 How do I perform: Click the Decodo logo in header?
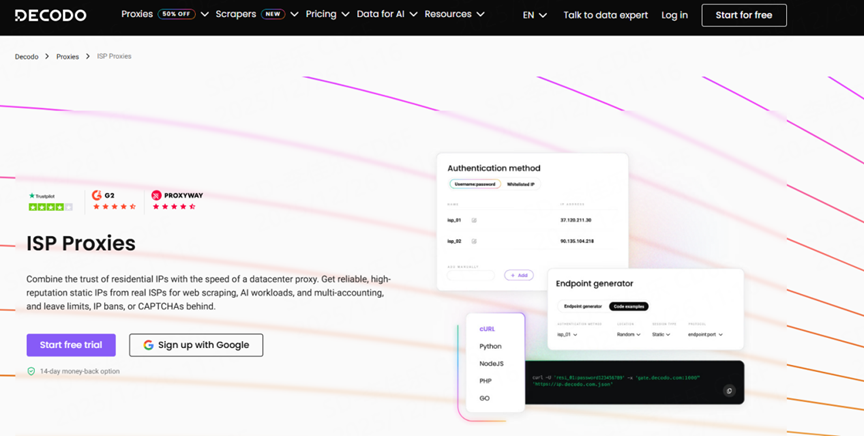[x=50, y=15]
